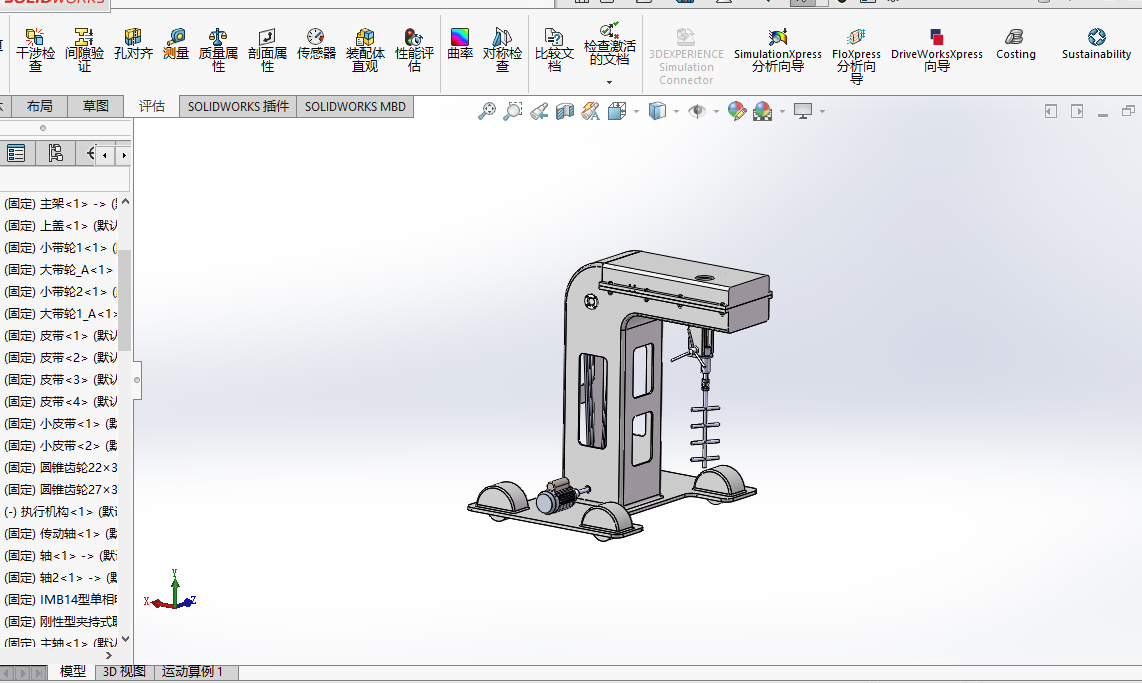The image size is (1142, 683).
Task: Click the feature tree vertical scrollbar
Action: [x=125, y=300]
